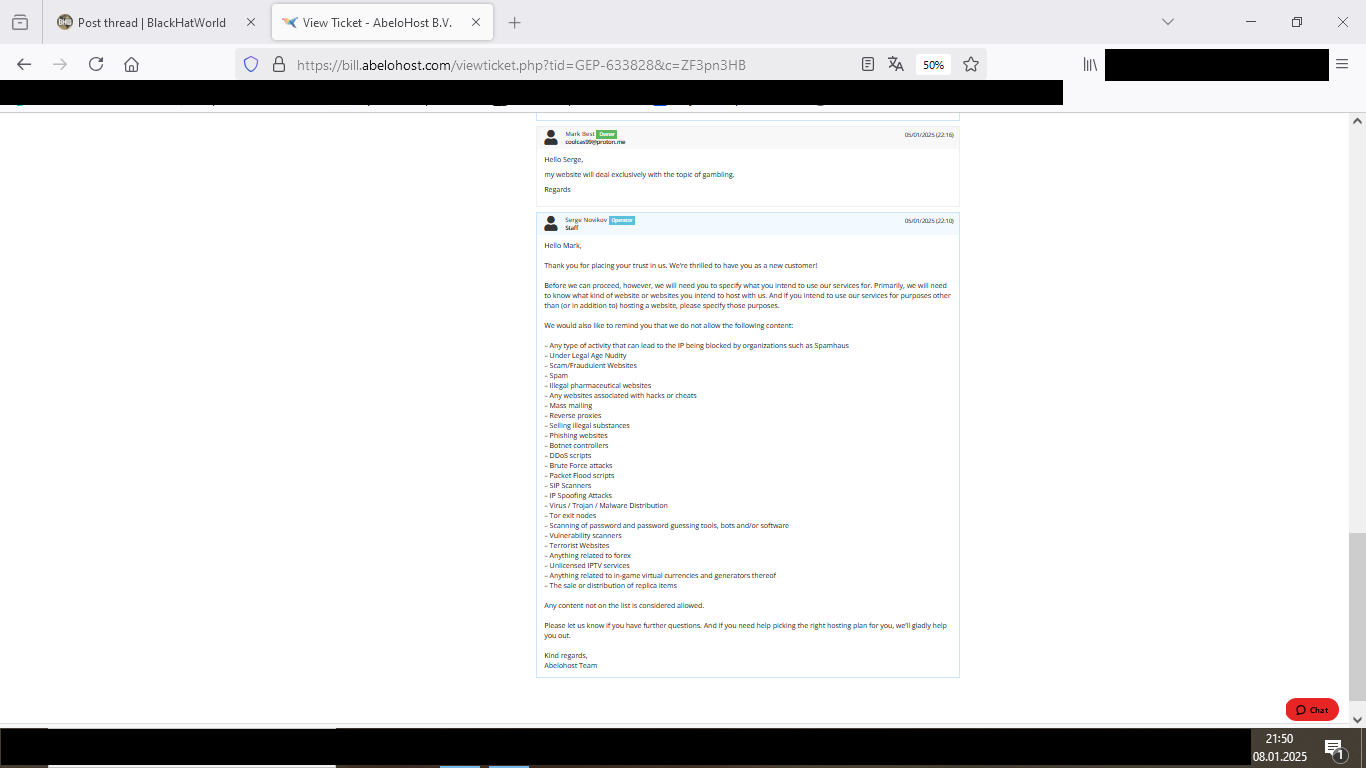Screen dimensions: 1366x768
Task: Click the 'Phishing websites' list line
Action: click(x=576, y=436)
